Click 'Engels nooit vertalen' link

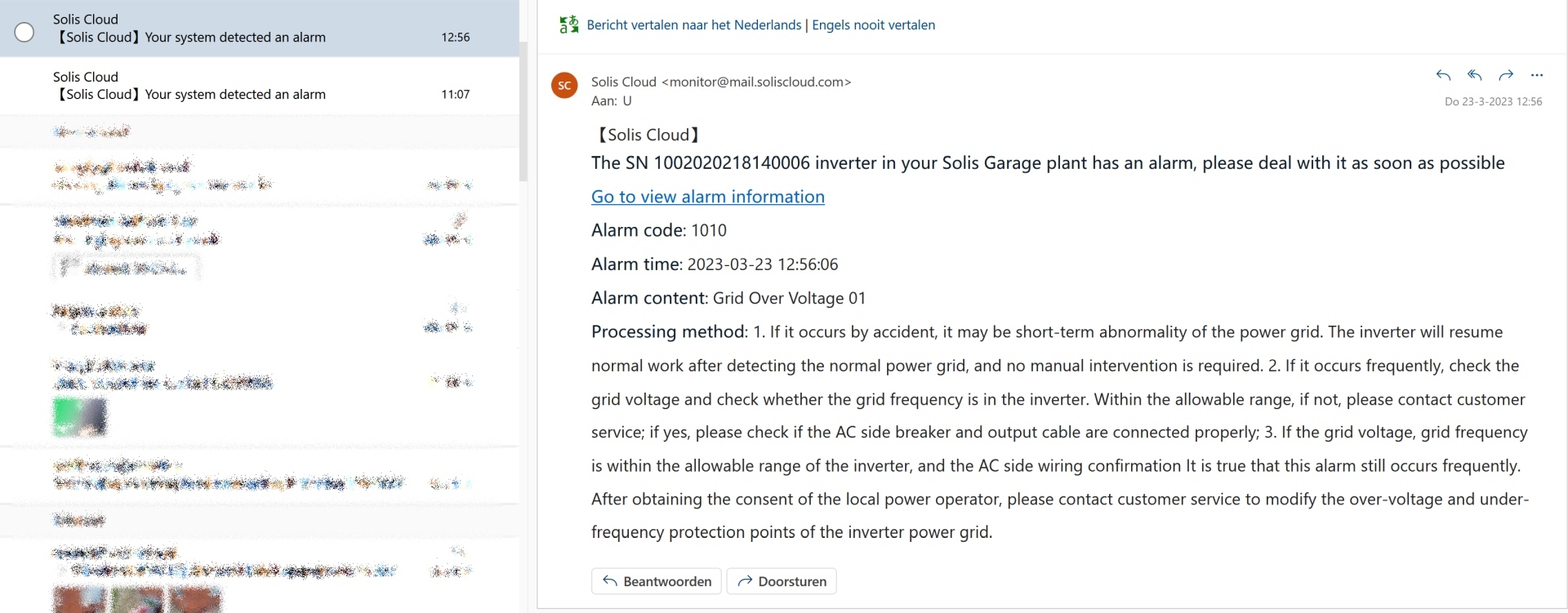[873, 25]
